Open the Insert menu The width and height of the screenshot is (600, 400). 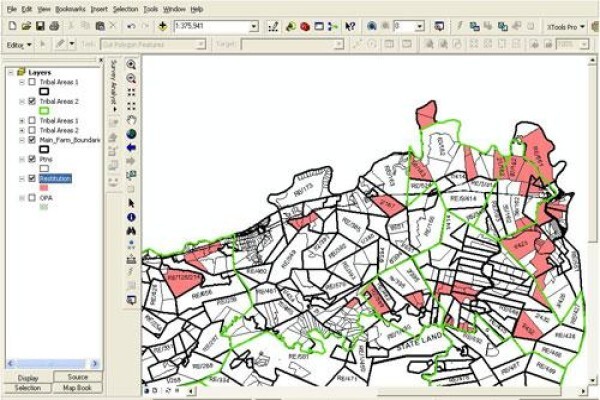pyautogui.click(x=99, y=9)
